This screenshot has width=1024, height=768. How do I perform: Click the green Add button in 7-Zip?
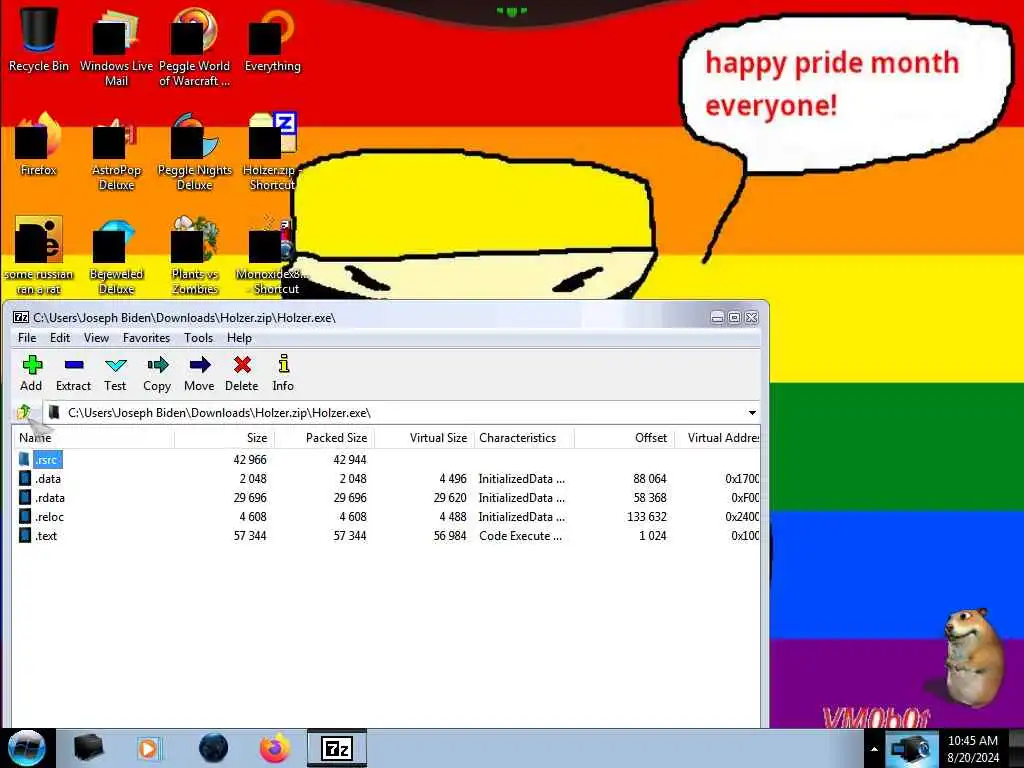[x=31, y=373]
